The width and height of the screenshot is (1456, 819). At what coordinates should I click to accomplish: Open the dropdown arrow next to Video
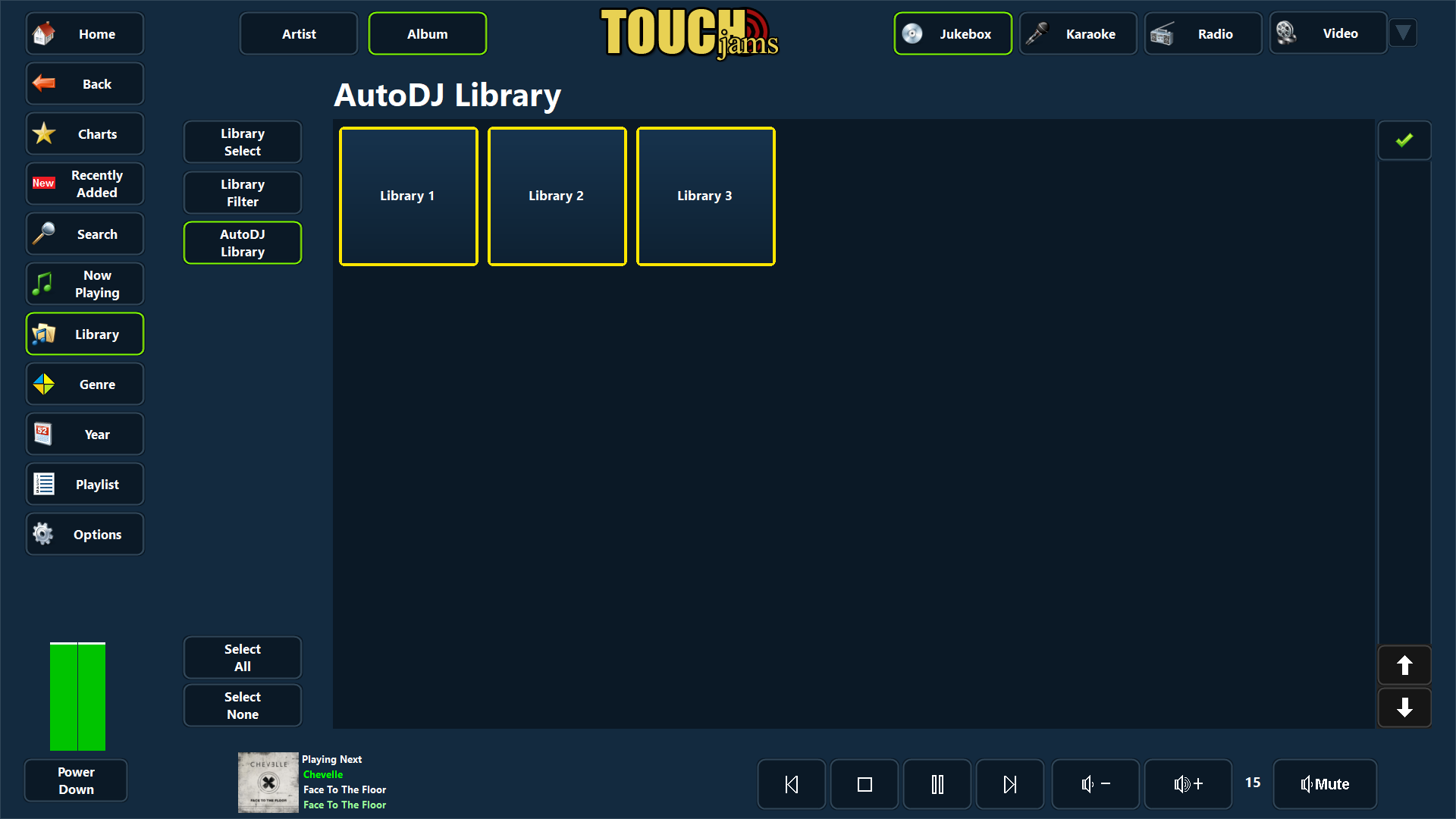point(1402,33)
